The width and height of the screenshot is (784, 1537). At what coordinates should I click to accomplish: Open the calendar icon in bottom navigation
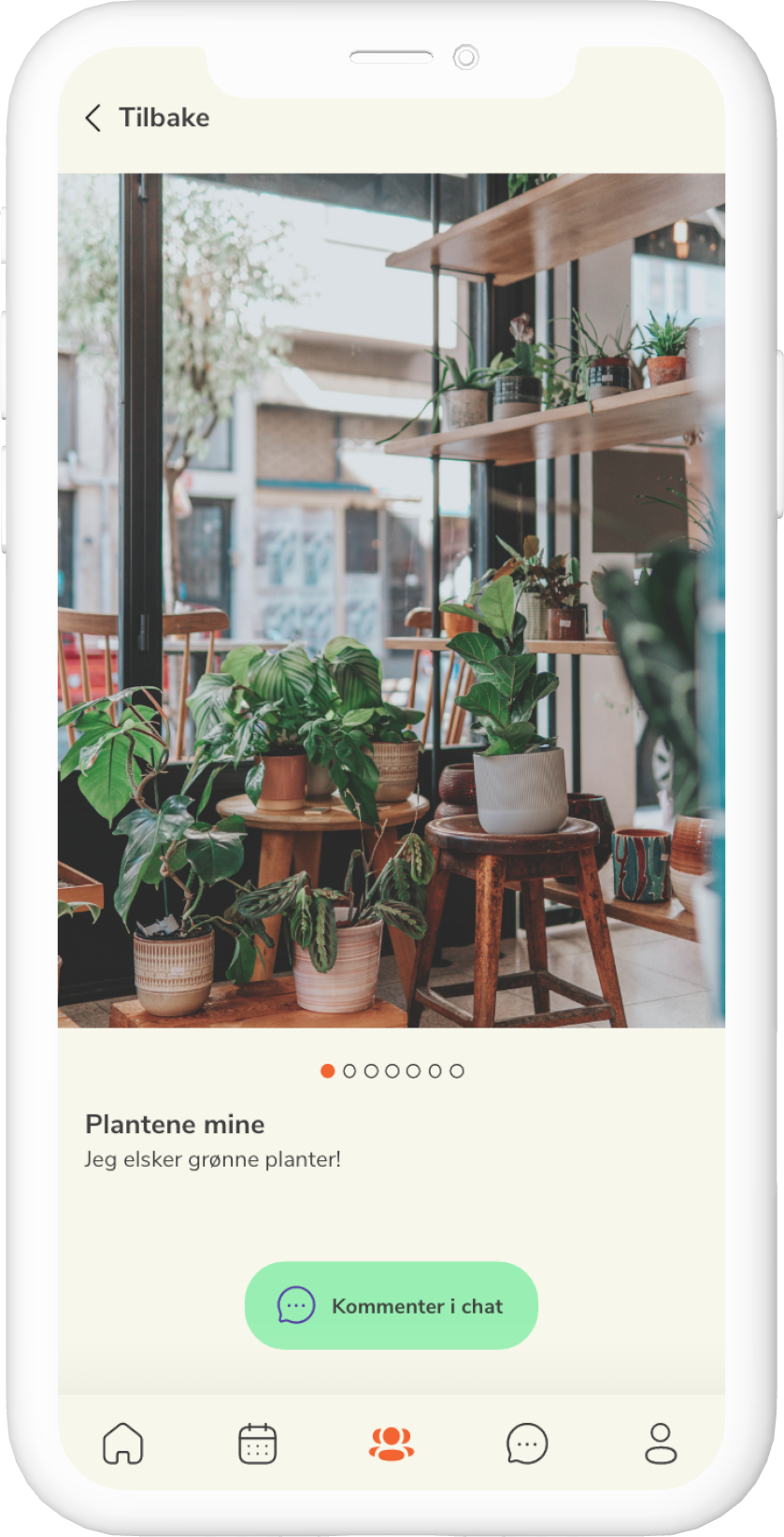[257, 1443]
